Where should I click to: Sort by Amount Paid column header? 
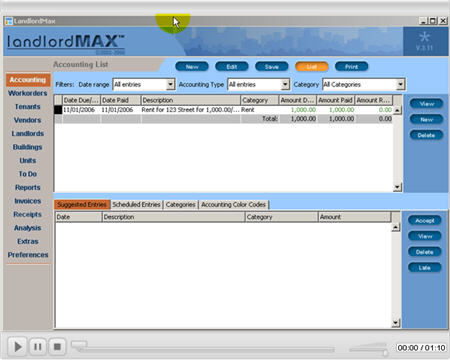pos(335,100)
